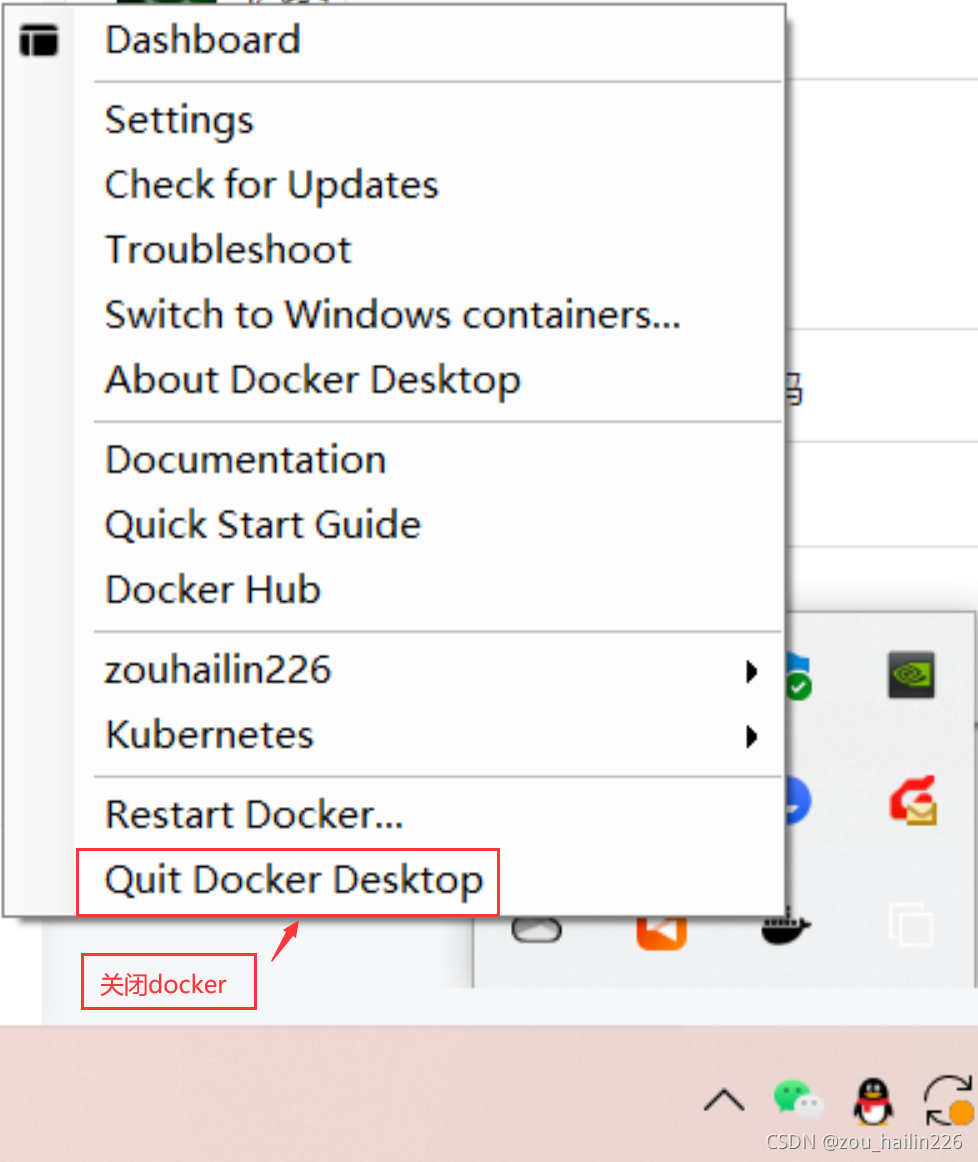The image size is (978, 1162).
Task: Collapse the hidden tray icons chevron
Action: (723, 1101)
